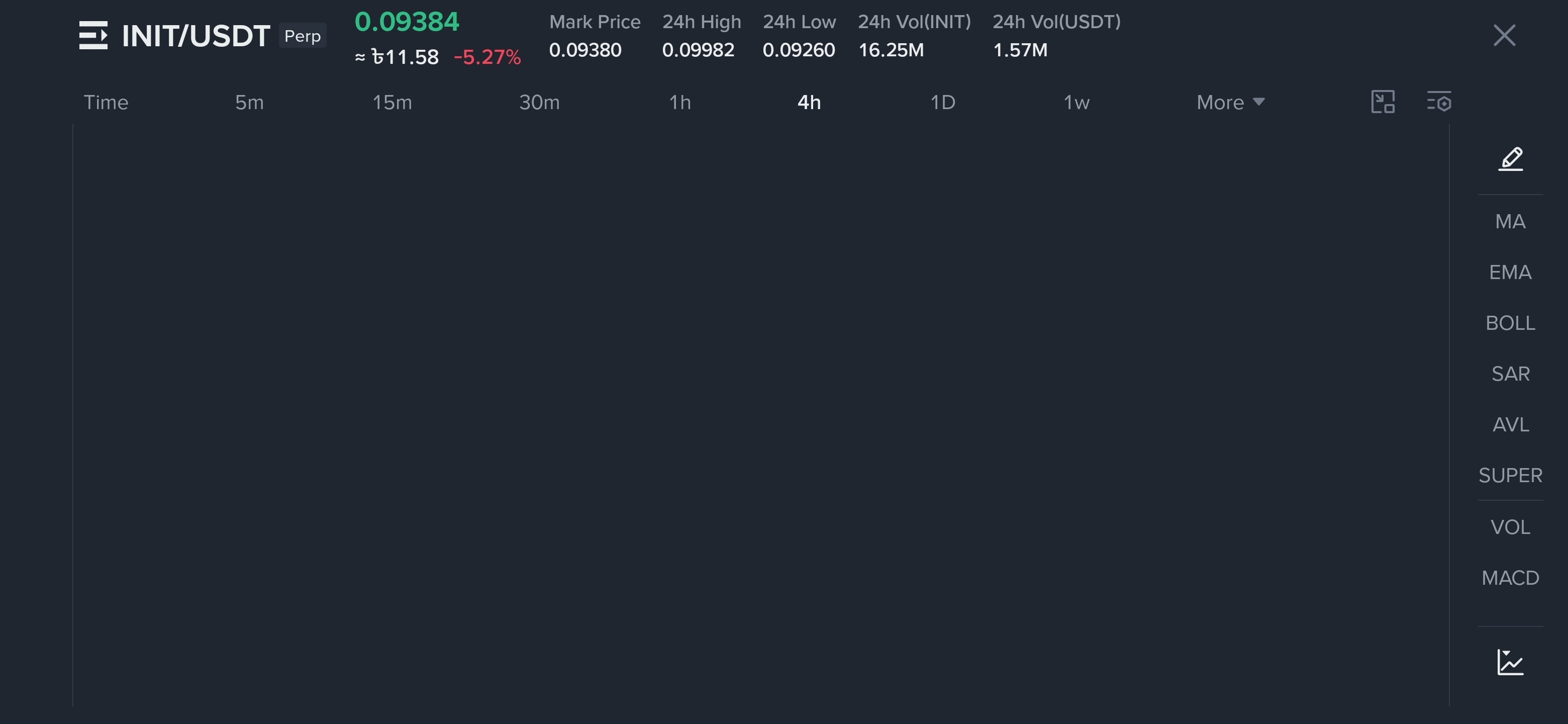This screenshot has height=724, width=1568.
Task: Open the indicator chart icon at bottom
Action: tap(1510, 662)
